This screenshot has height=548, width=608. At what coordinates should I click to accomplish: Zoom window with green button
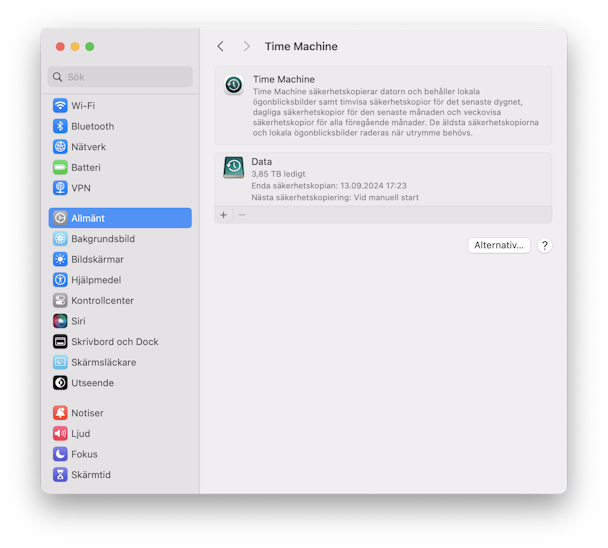tap(90, 47)
